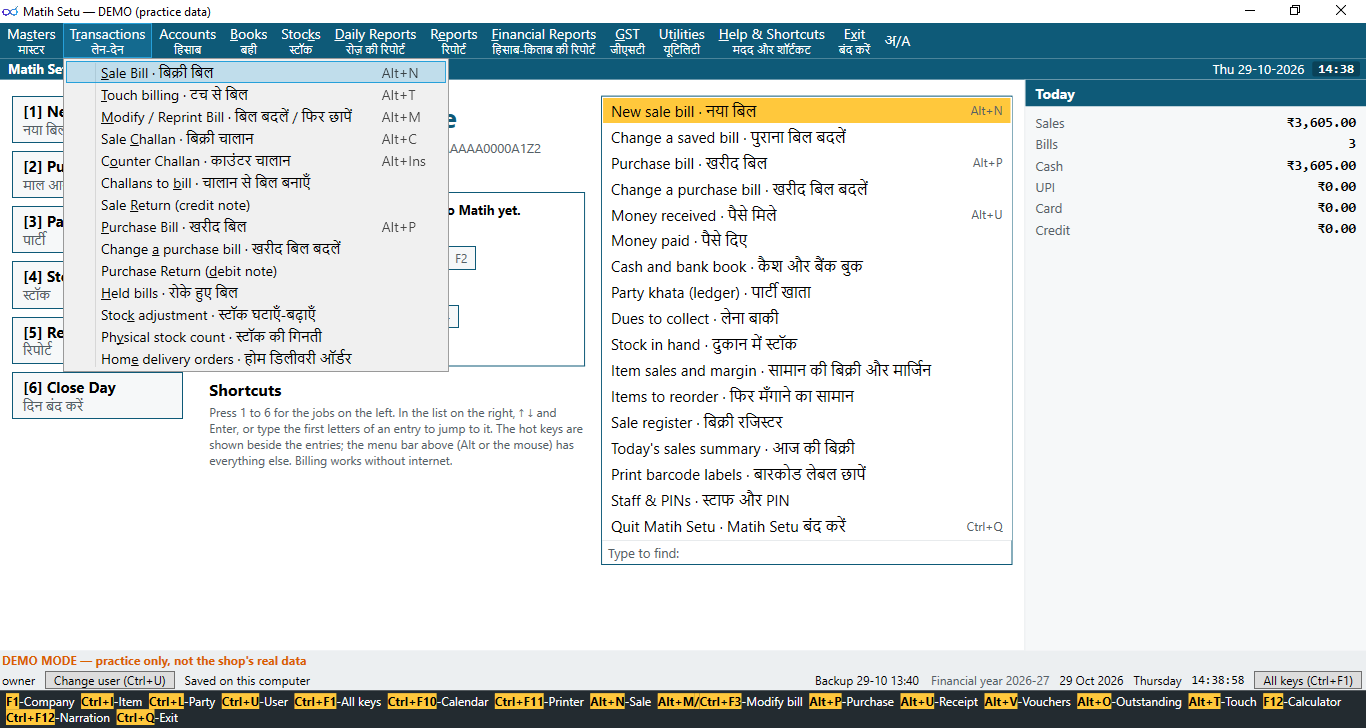Choose Challans to bill entry
Viewport: 1366px width, 728px height.
pyautogui.click(x=257, y=183)
